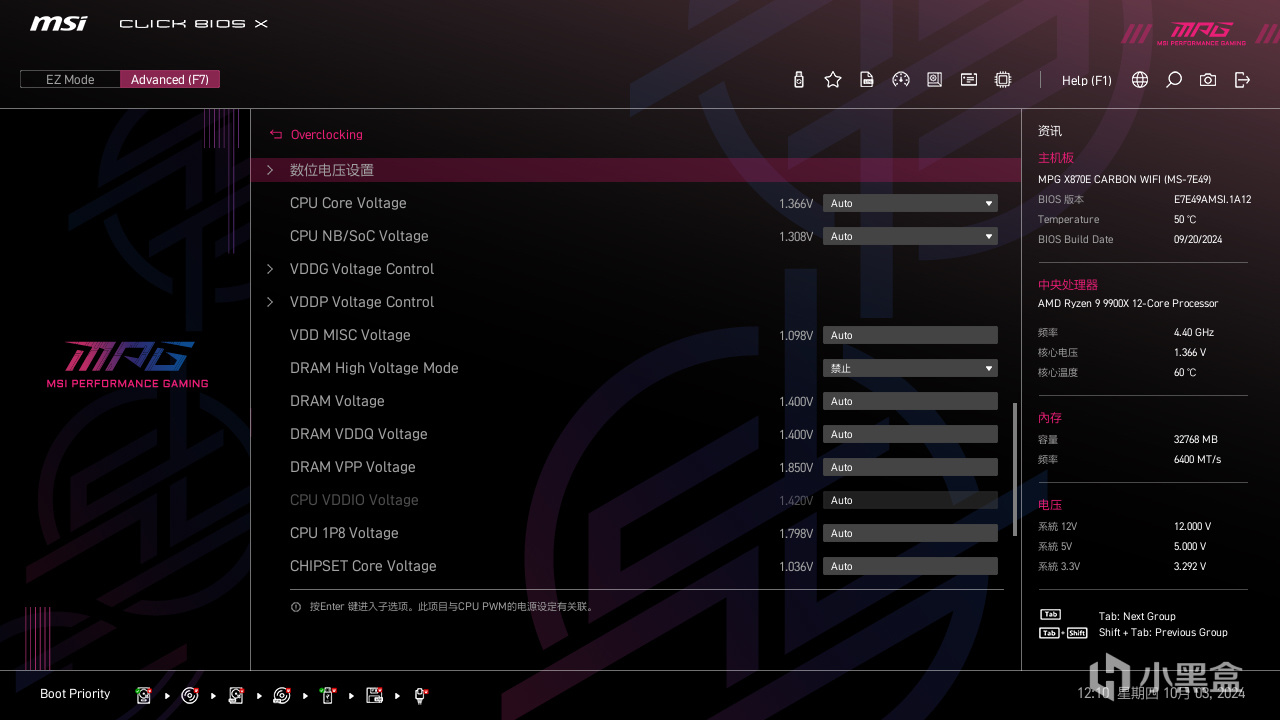The width and height of the screenshot is (1280, 720).
Task: Click the 6400 MT/s memory frequency value
Action: point(1197,460)
